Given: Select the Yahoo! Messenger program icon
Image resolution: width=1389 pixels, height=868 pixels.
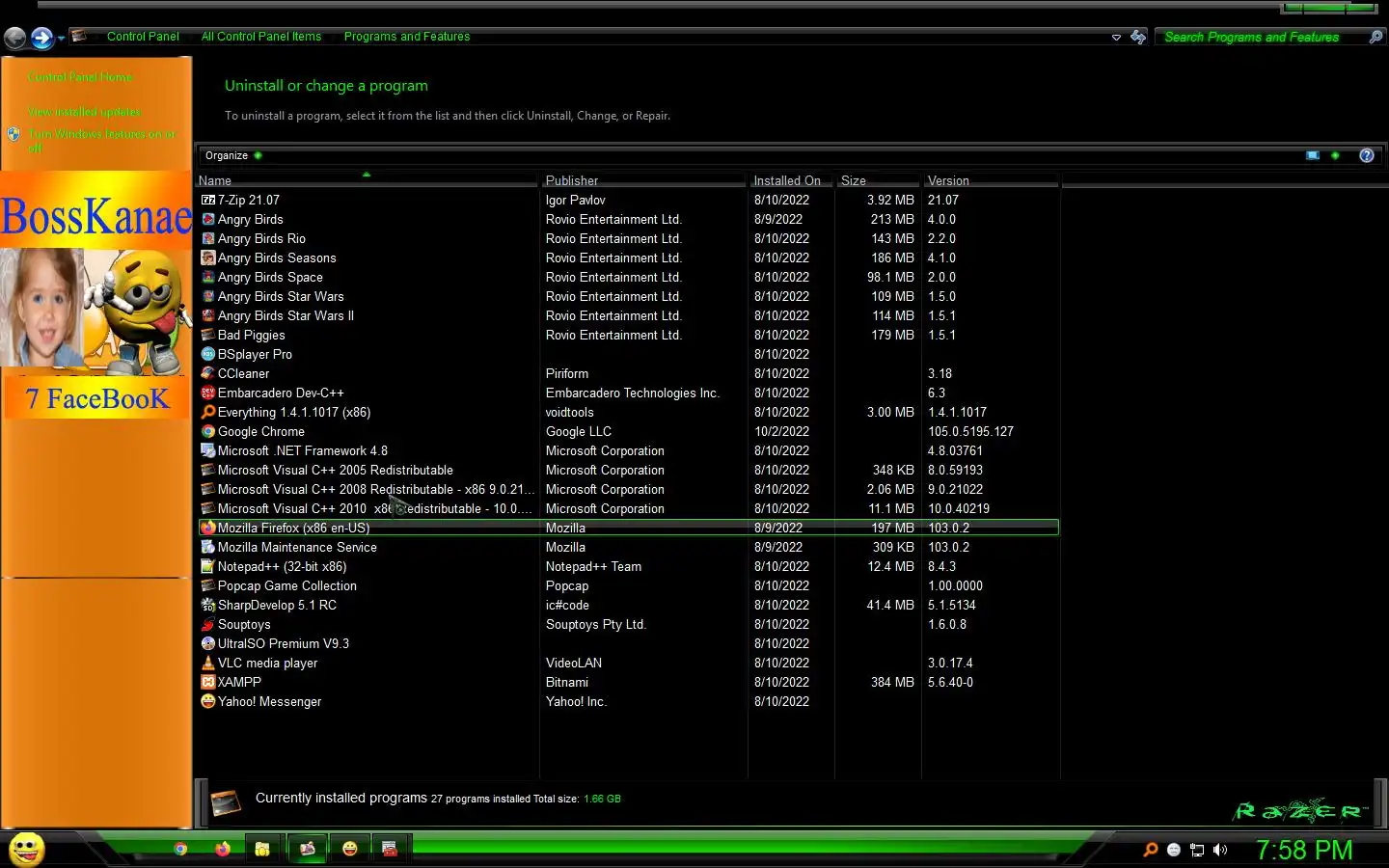Looking at the screenshot, I should [x=207, y=701].
